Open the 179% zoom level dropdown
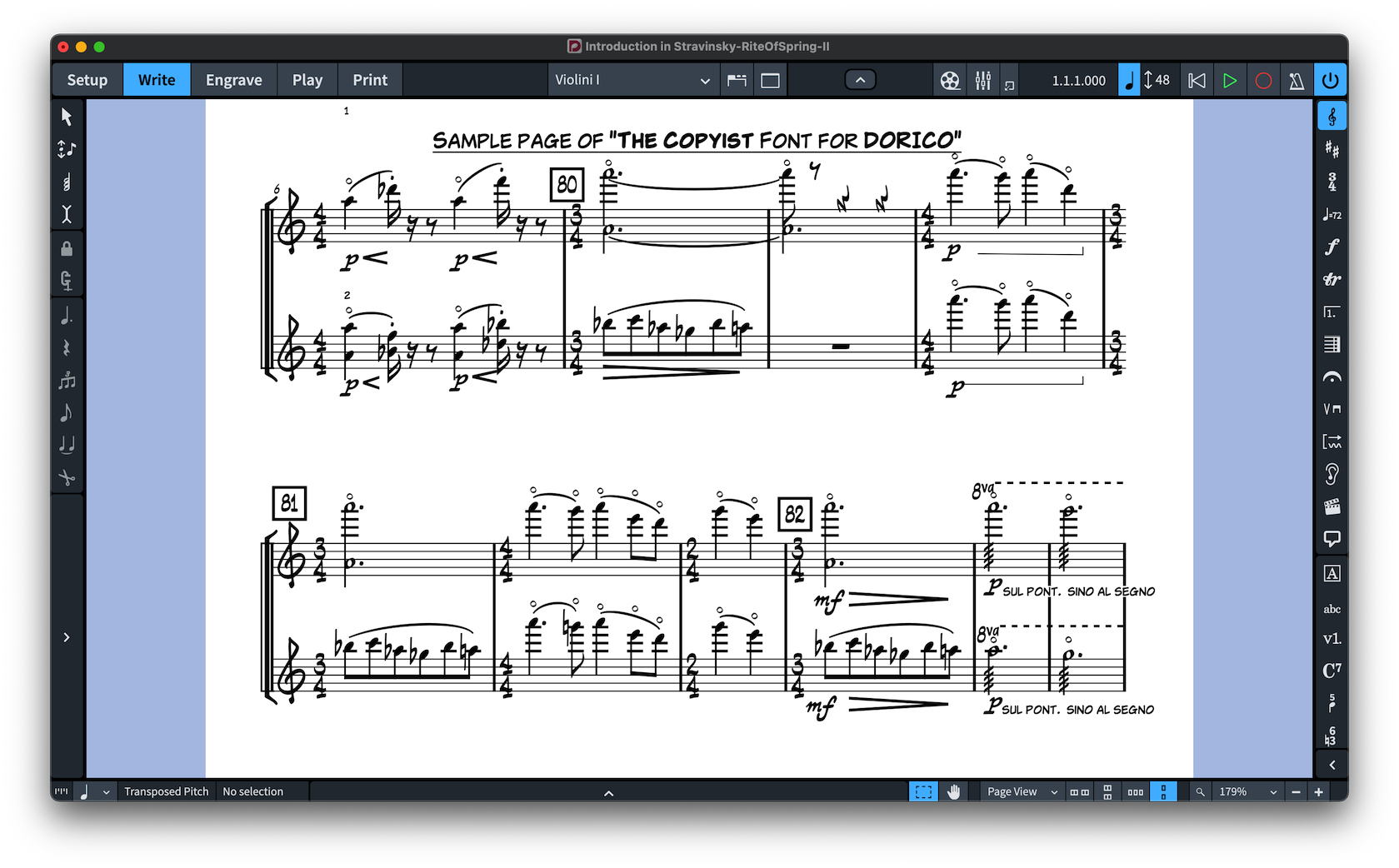The height and width of the screenshot is (868, 1399). click(x=1247, y=791)
